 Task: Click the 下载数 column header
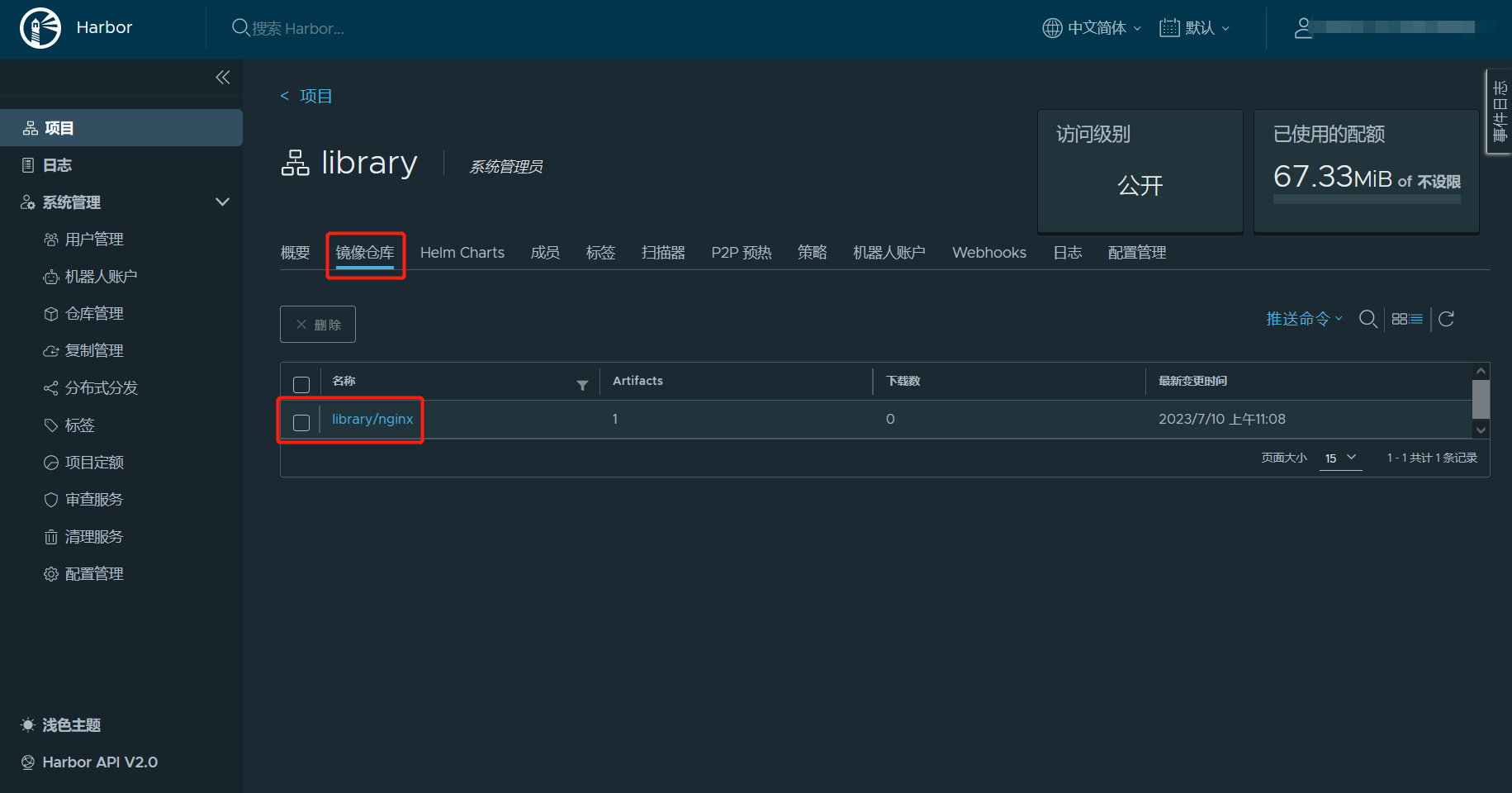[903, 381]
